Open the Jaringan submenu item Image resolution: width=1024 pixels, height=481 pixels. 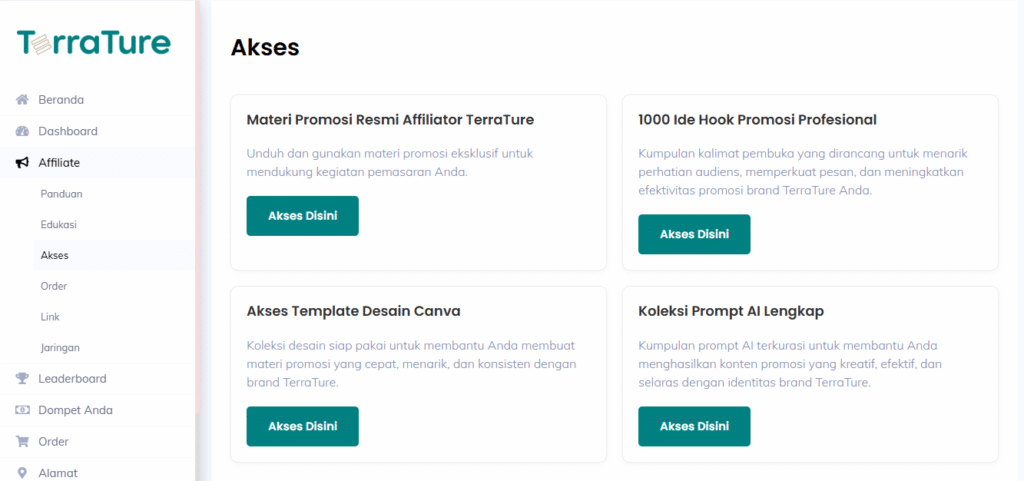(x=60, y=347)
